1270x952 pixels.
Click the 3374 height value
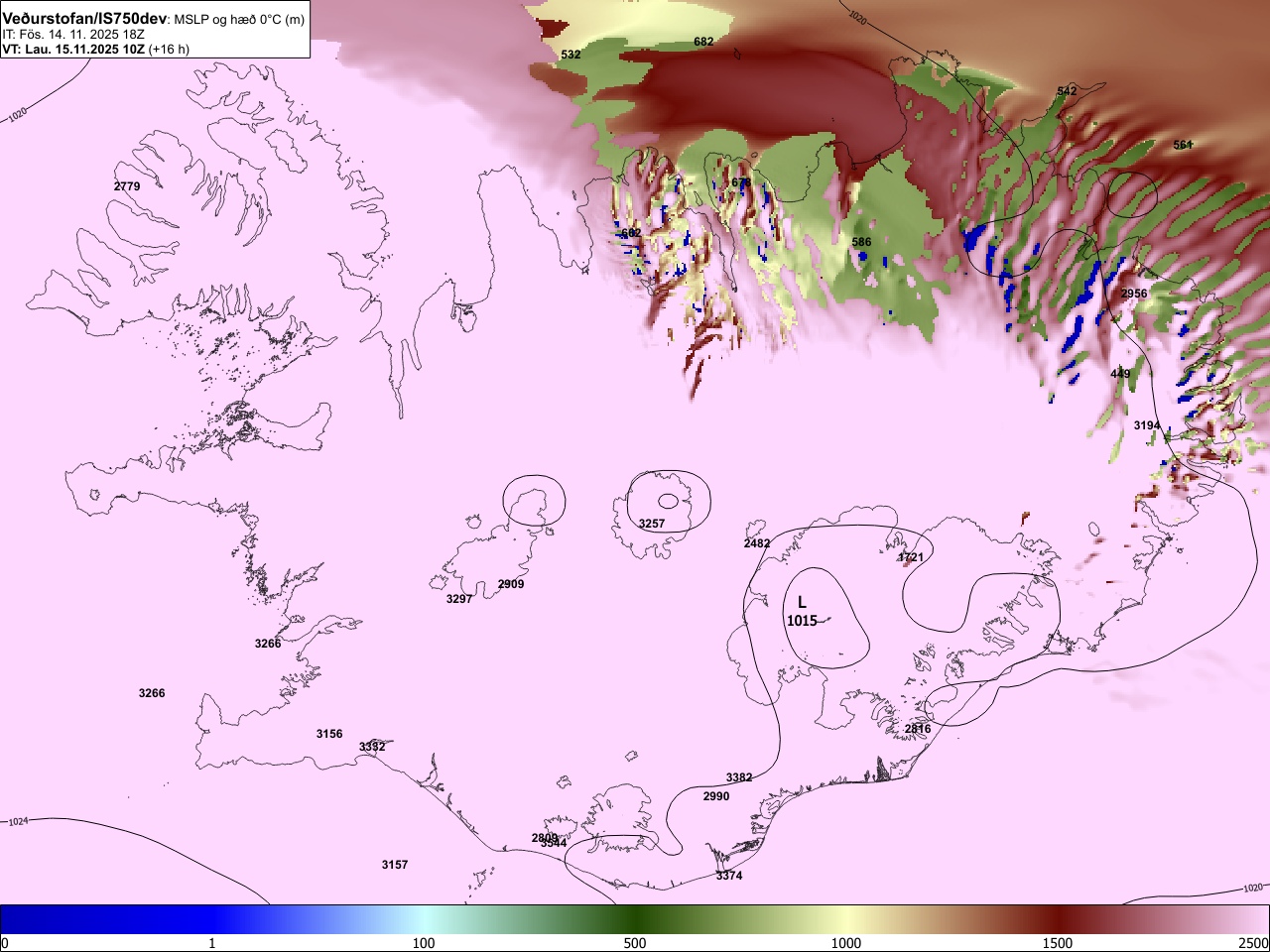point(729,876)
